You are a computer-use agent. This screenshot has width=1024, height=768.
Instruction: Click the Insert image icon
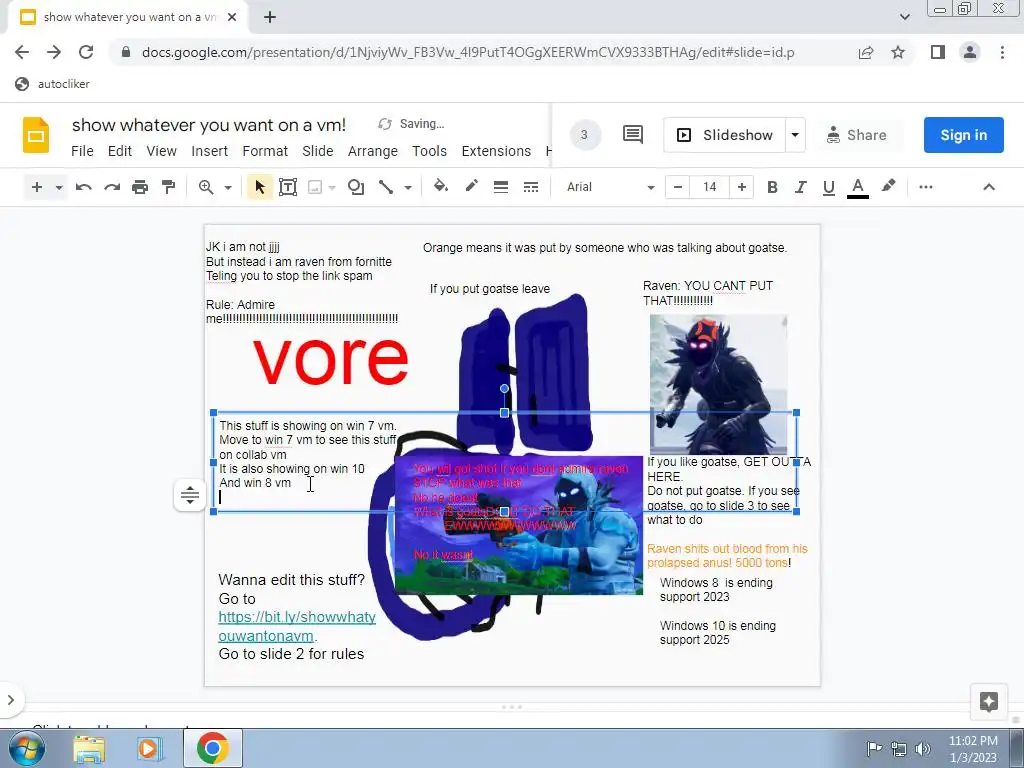pos(315,187)
